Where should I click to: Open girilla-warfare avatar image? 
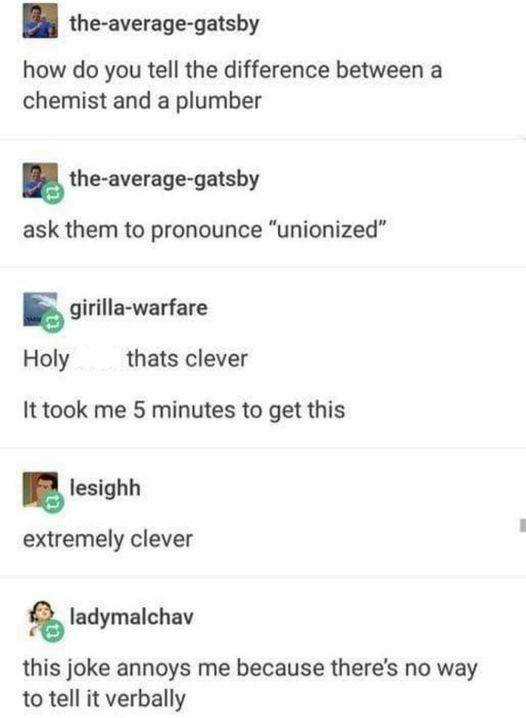tap(40, 309)
